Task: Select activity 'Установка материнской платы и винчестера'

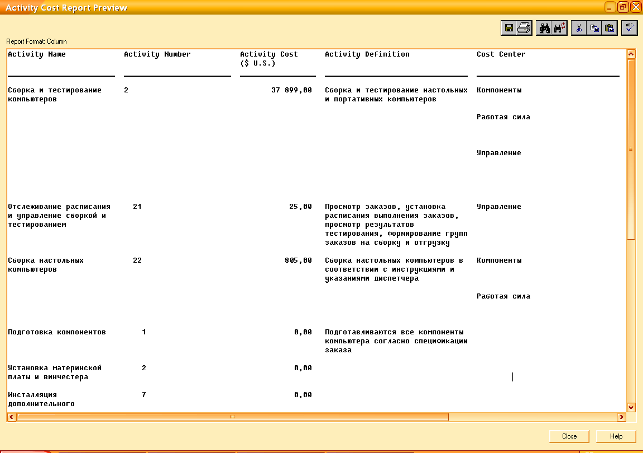Action: 55,372
